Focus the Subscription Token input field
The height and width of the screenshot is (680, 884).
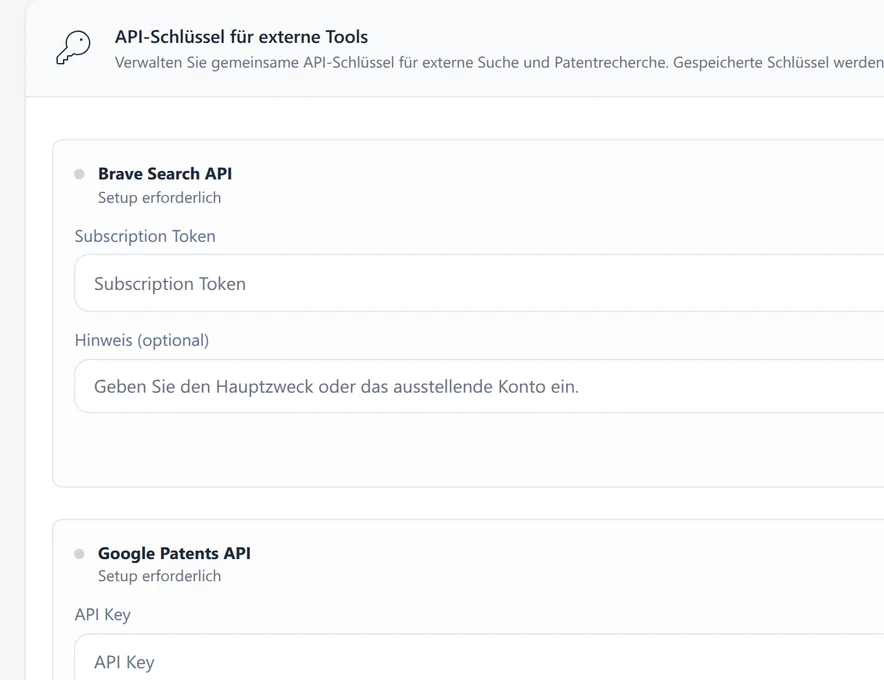[x=479, y=283]
